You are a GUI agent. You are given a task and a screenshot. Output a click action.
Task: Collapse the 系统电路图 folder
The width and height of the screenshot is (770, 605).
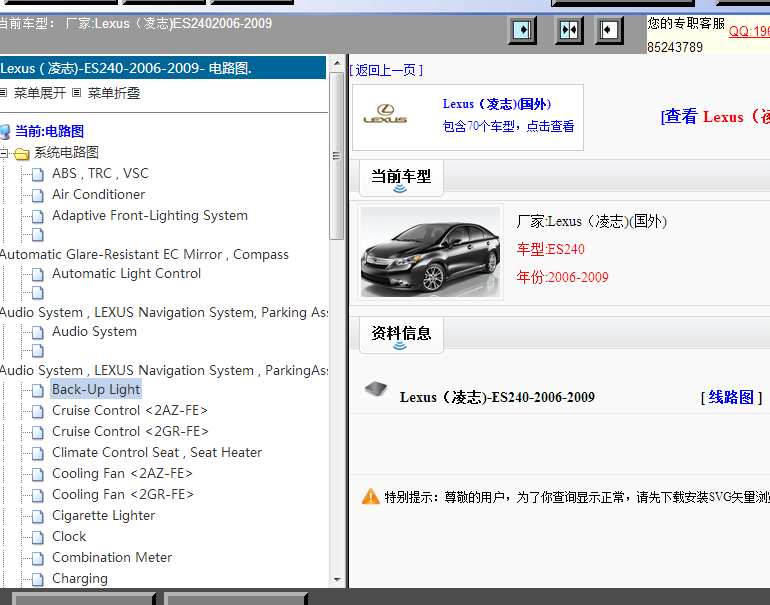(3, 153)
